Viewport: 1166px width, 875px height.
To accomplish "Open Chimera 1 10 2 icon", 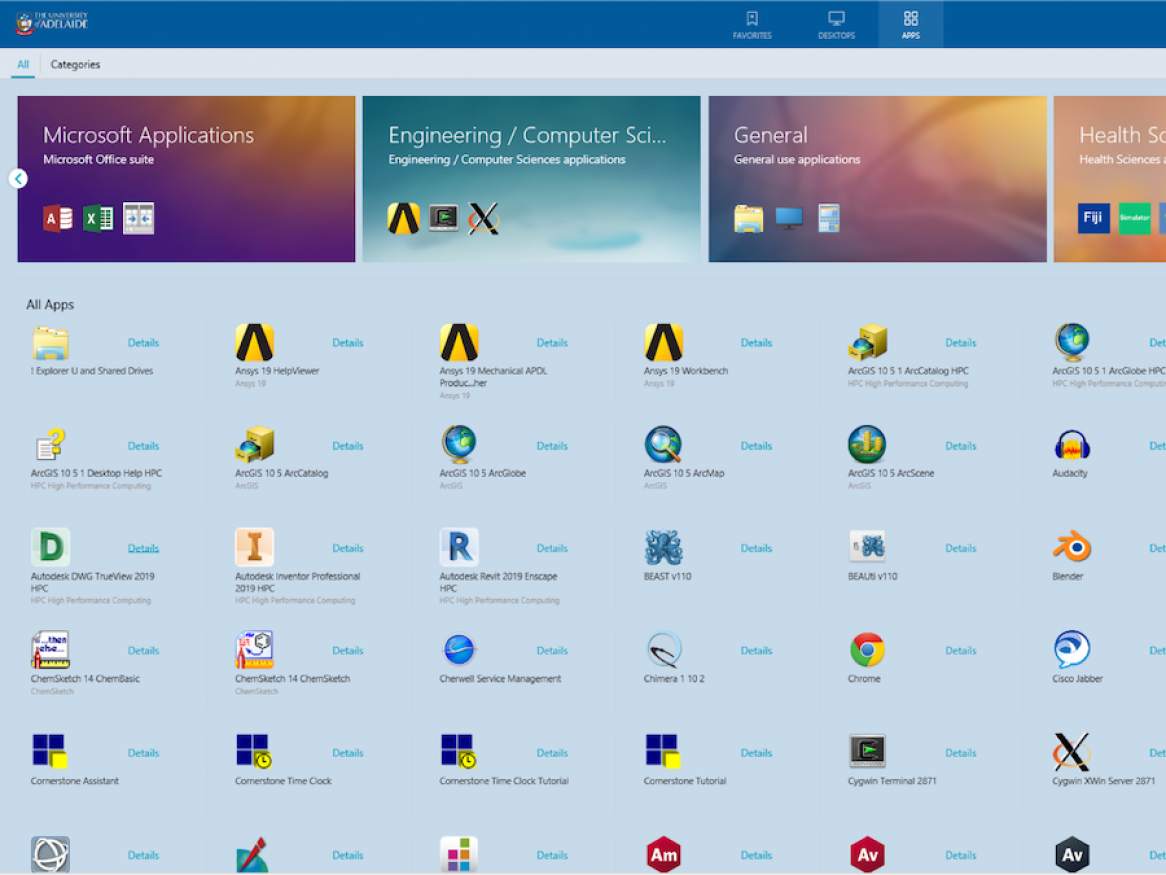I will (663, 650).
